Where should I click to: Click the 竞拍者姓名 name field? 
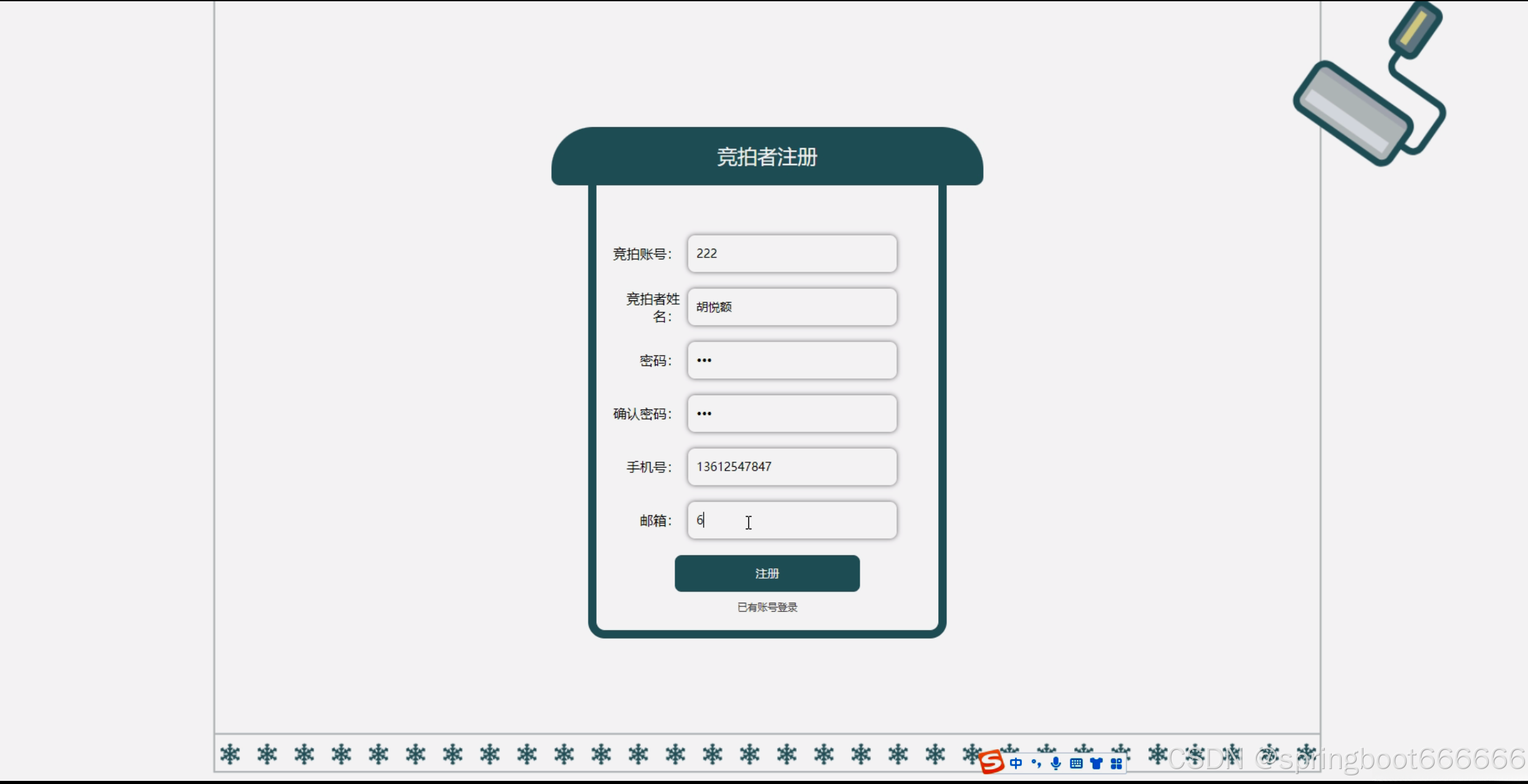pos(792,307)
